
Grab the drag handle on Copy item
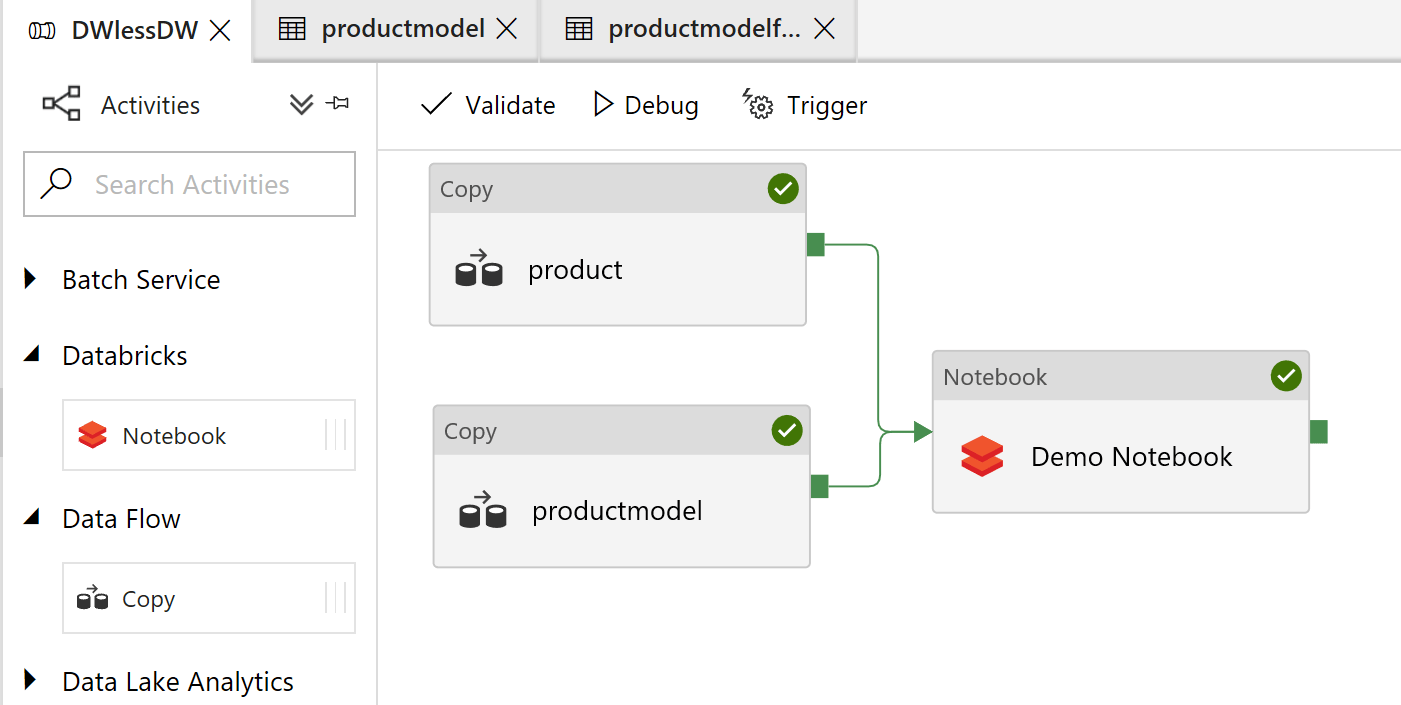tap(336, 598)
